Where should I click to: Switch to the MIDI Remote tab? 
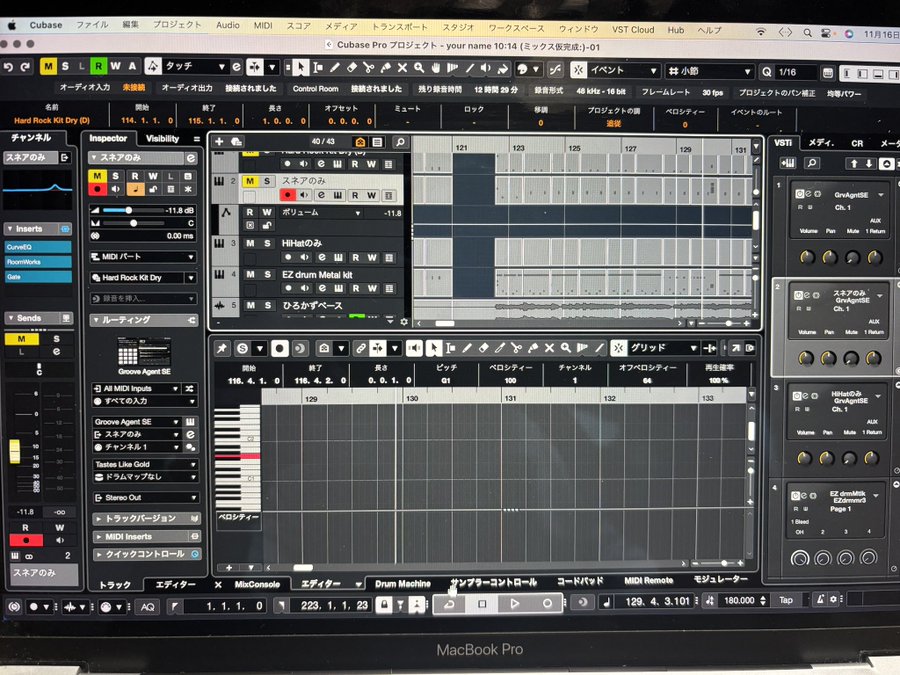tap(649, 580)
